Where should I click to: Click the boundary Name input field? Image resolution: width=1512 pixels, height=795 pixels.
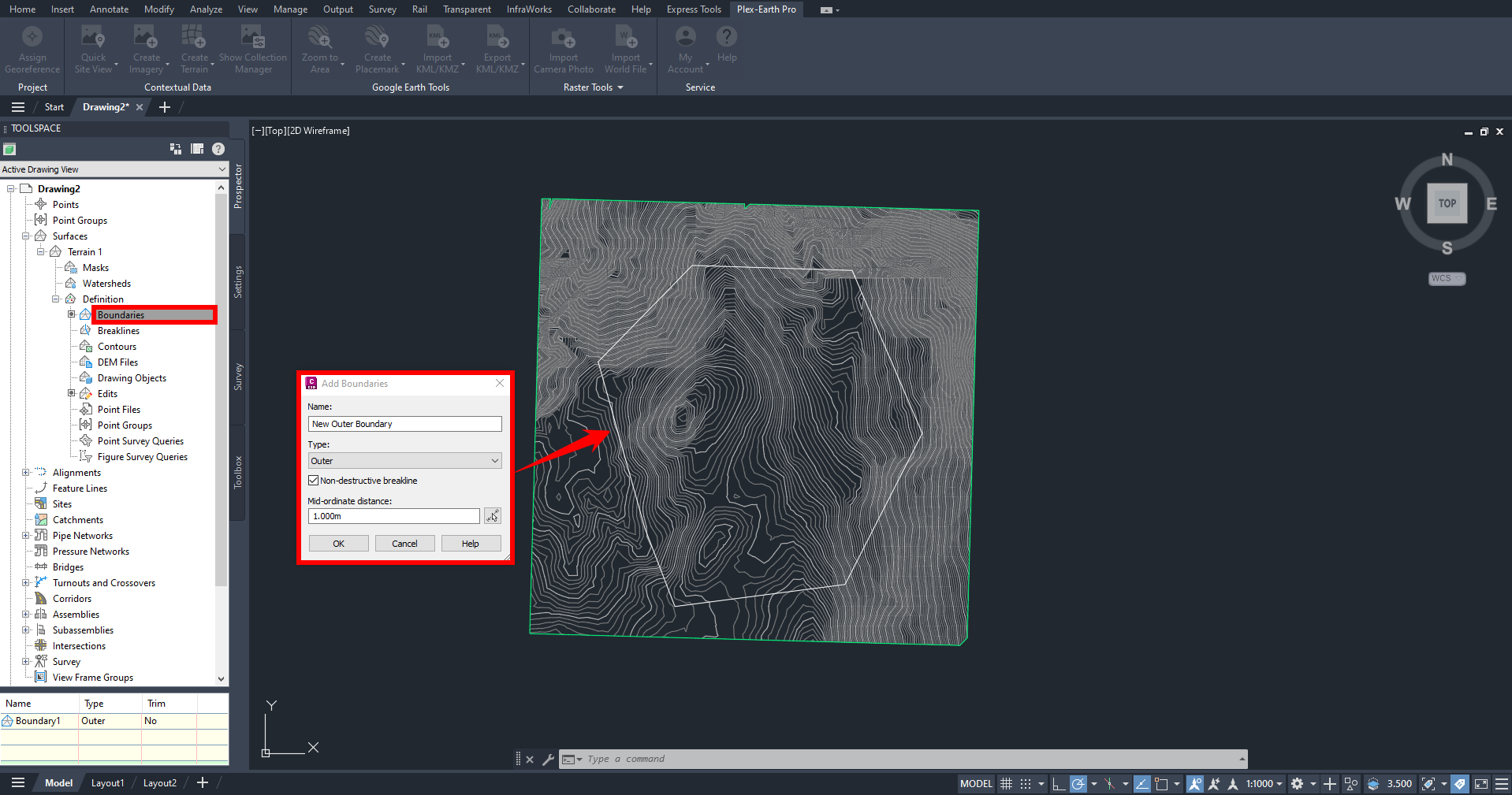click(404, 424)
